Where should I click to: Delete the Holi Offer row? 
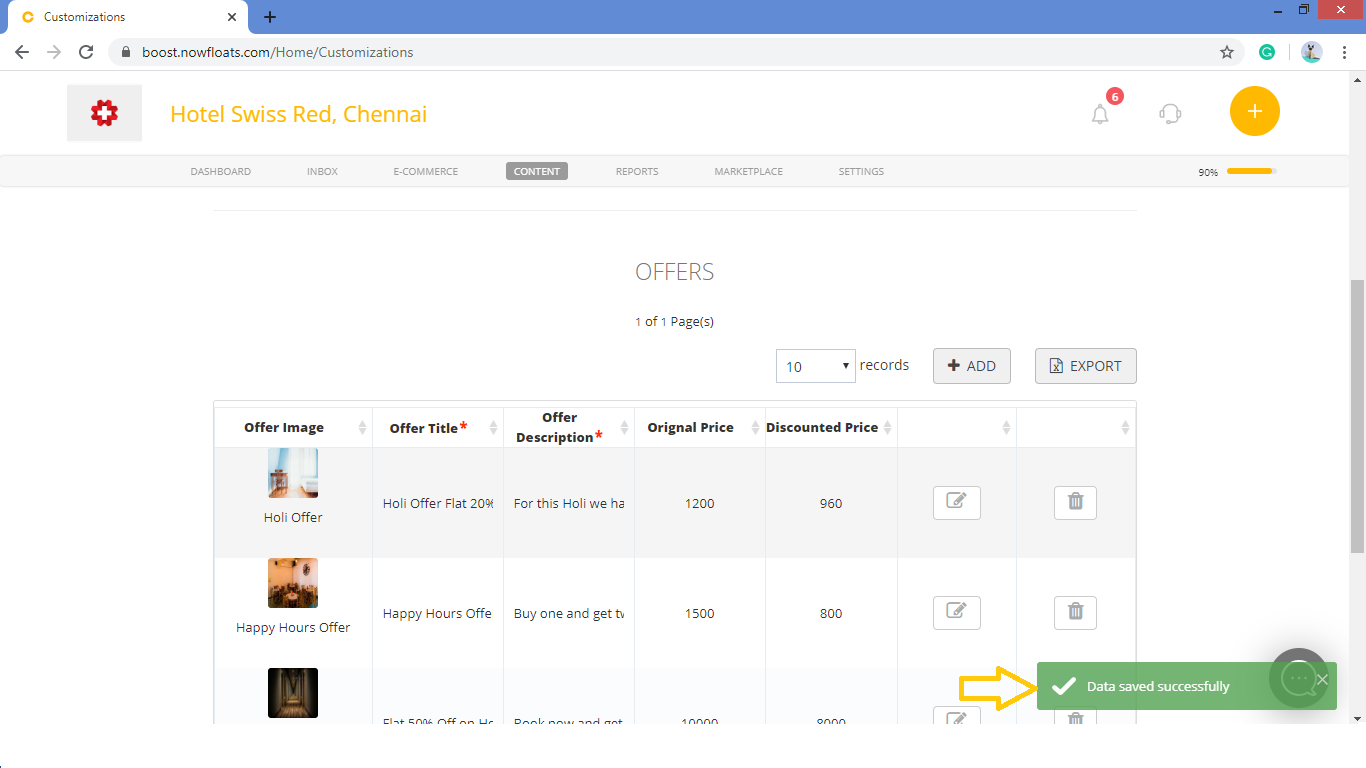(1075, 503)
